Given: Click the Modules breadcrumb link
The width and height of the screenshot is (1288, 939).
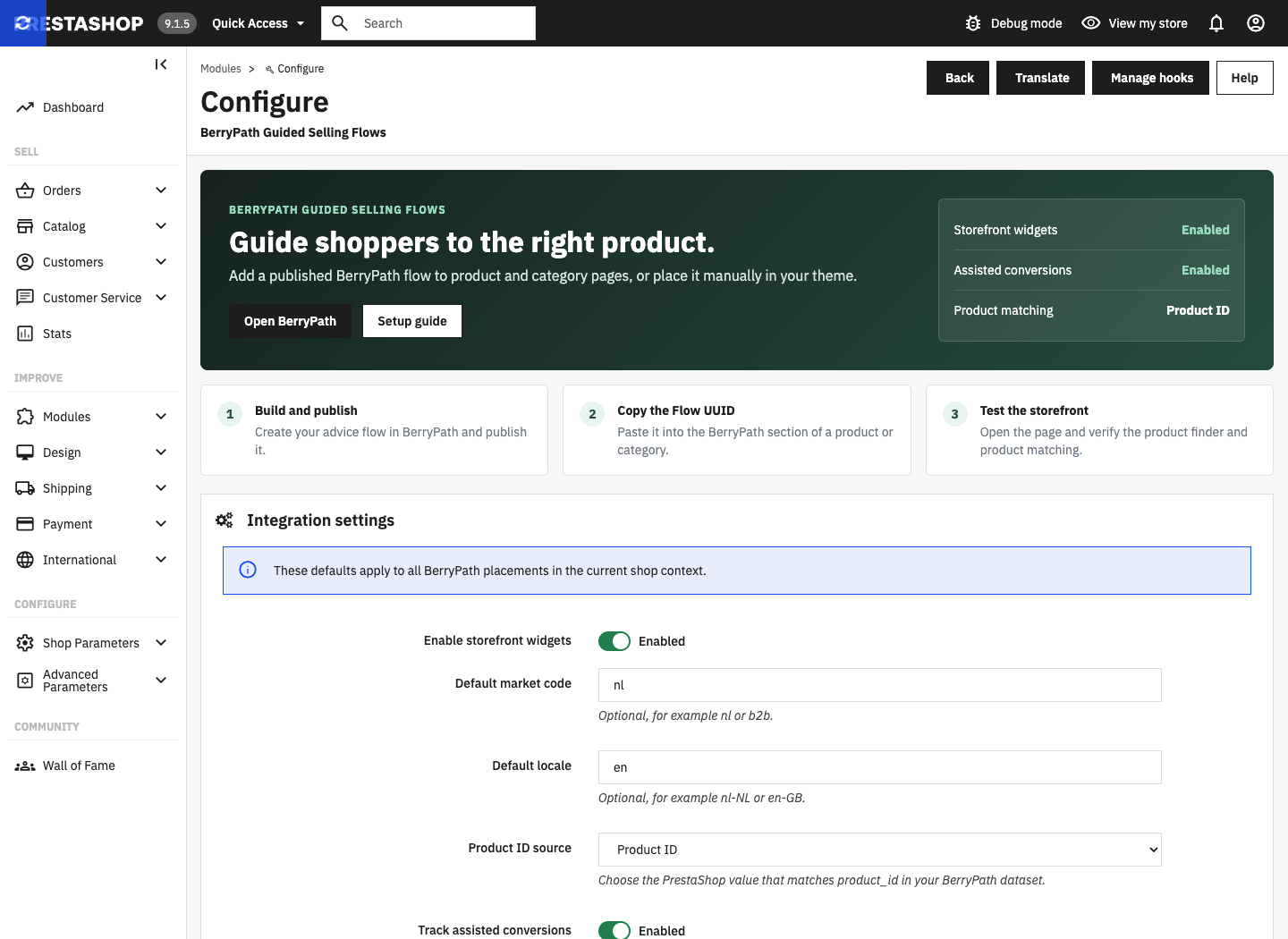Looking at the screenshot, I should [x=221, y=69].
